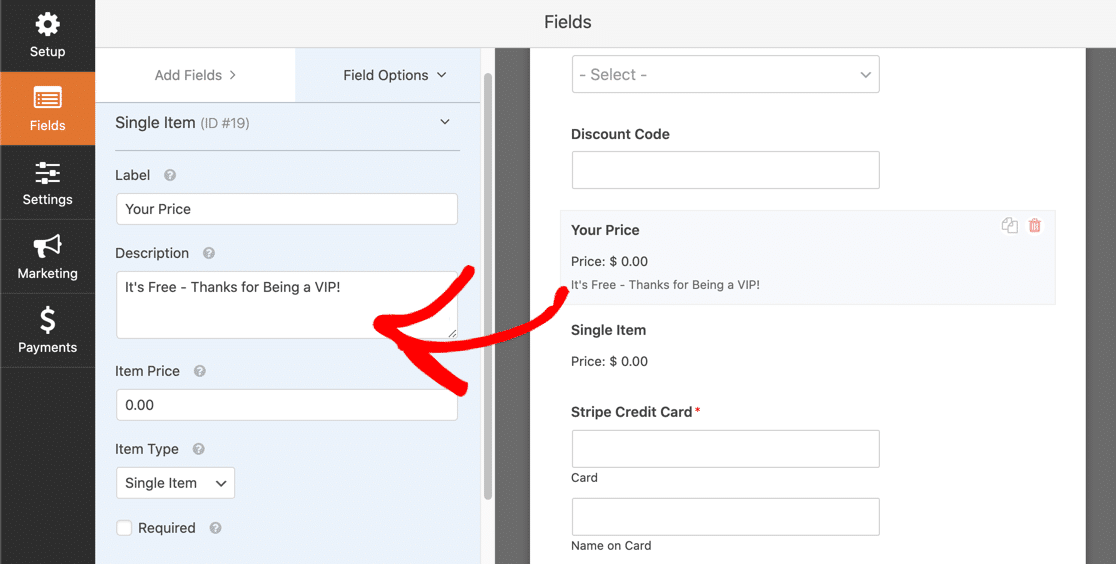
Task: Delete the Your Price field
Action: click(1035, 226)
